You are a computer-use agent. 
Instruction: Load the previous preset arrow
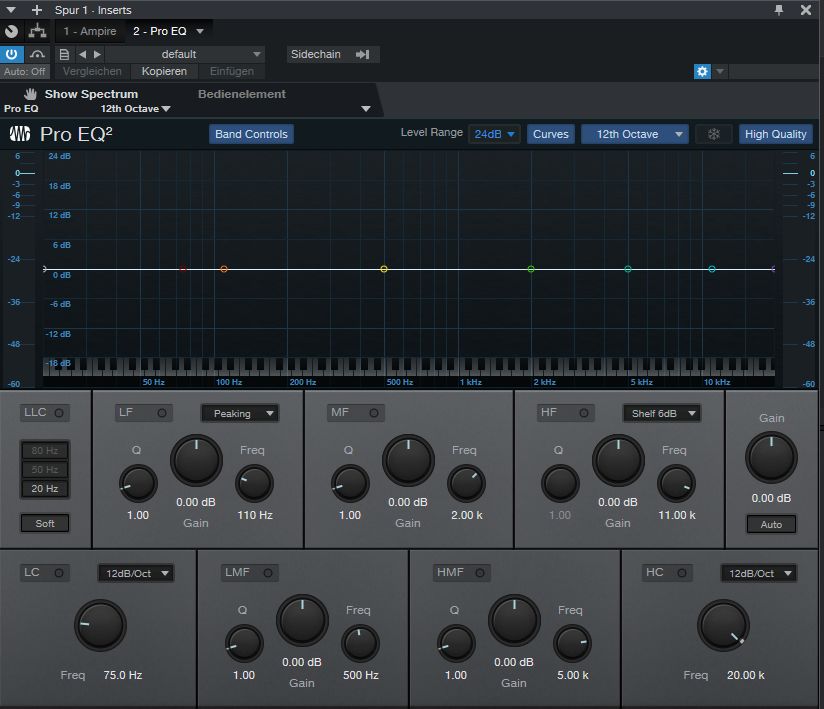click(x=83, y=54)
